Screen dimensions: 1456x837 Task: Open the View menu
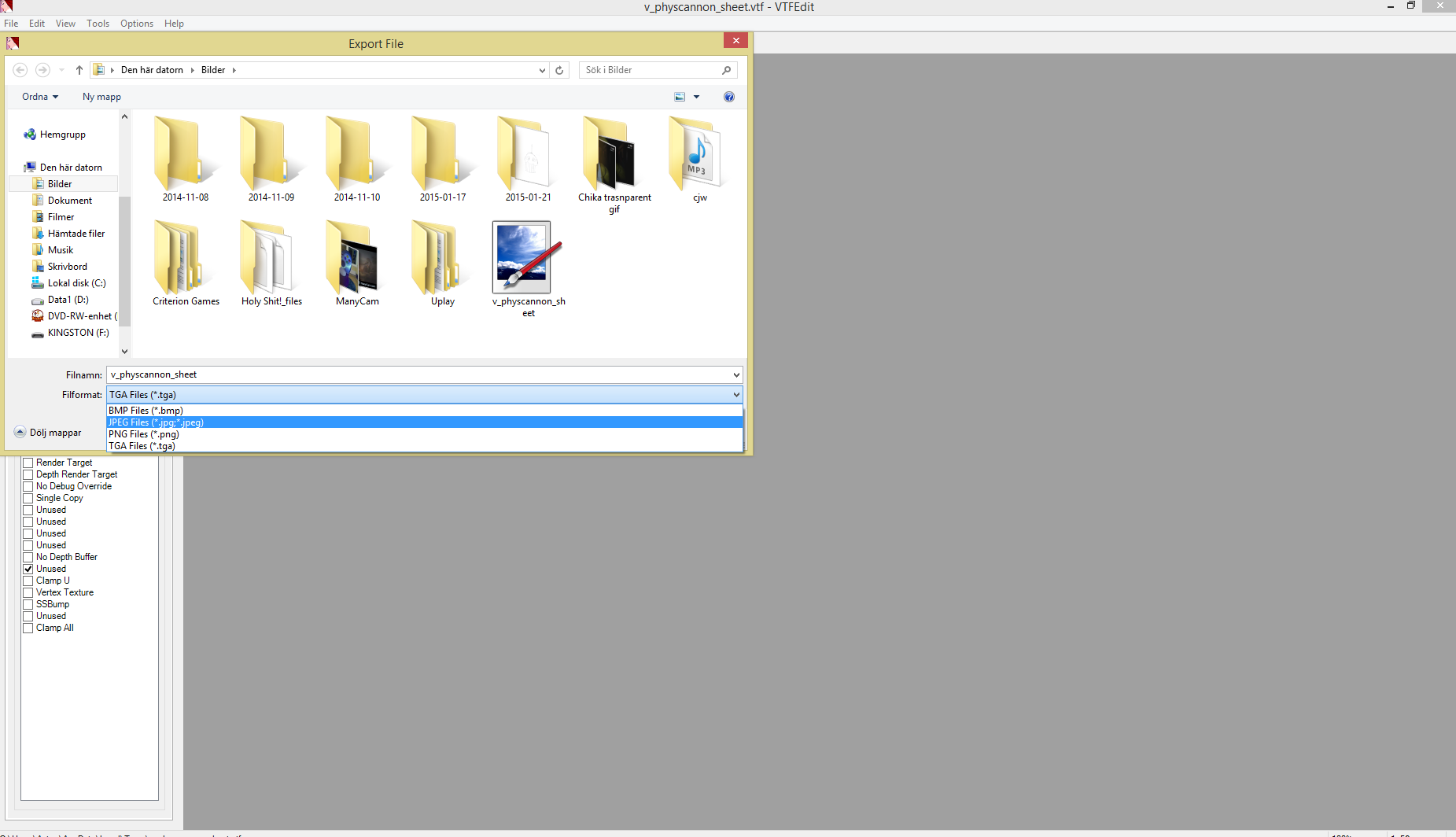(65, 24)
